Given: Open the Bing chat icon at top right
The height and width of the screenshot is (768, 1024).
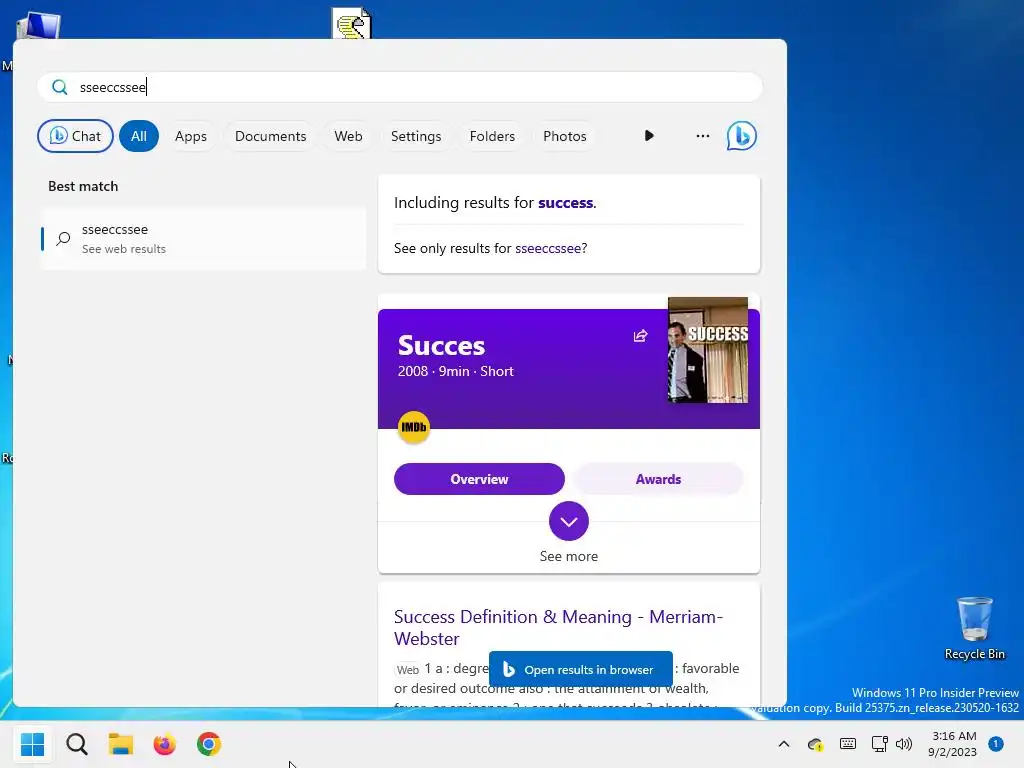Looking at the screenshot, I should [x=741, y=136].
